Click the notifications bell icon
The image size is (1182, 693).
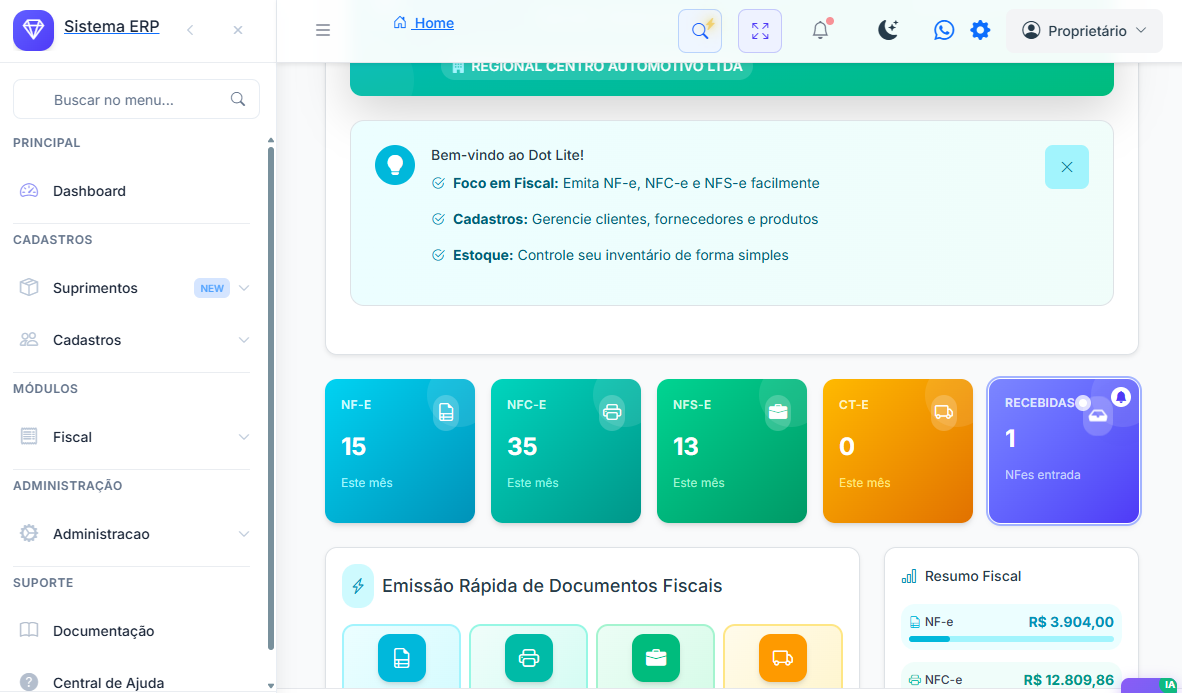click(820, 30)
